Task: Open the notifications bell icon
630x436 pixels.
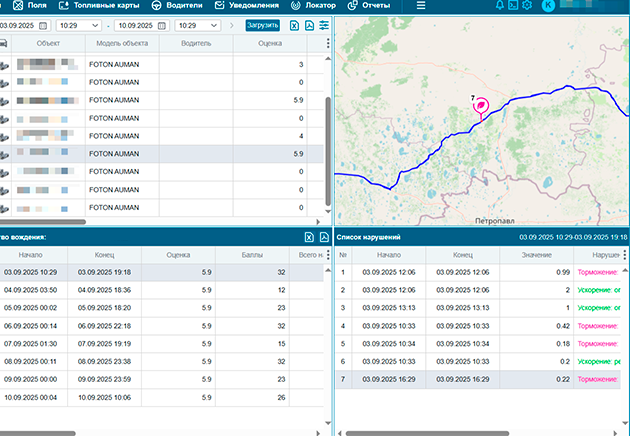Action: tap(500, 6)
